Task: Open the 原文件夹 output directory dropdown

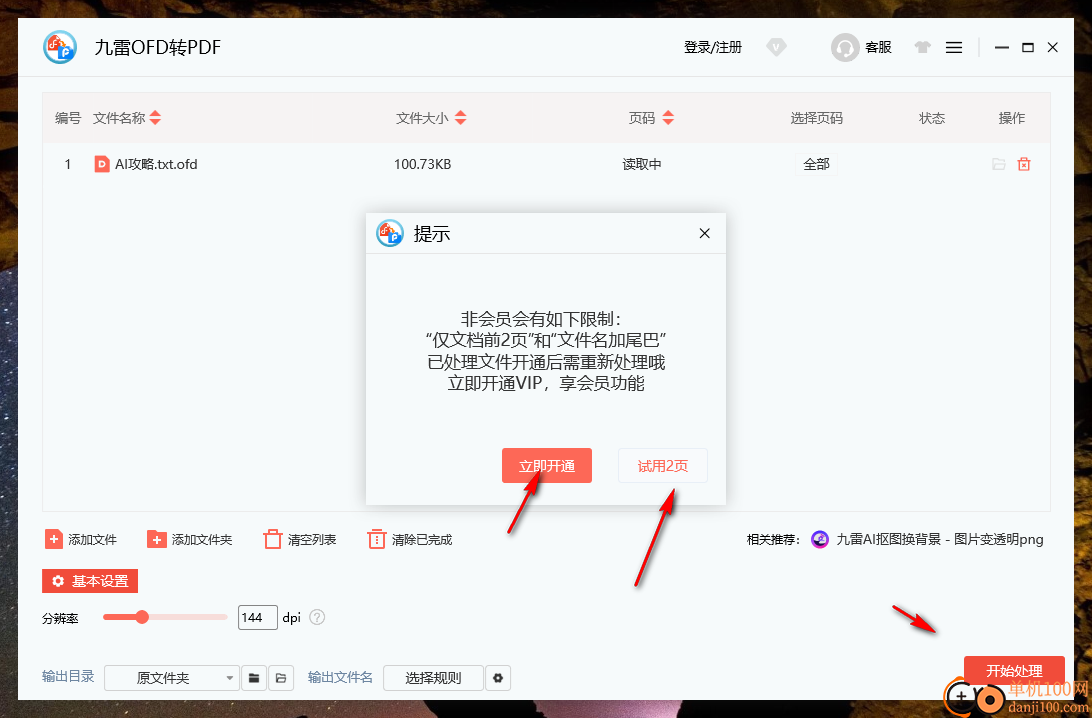Action: 172,678
